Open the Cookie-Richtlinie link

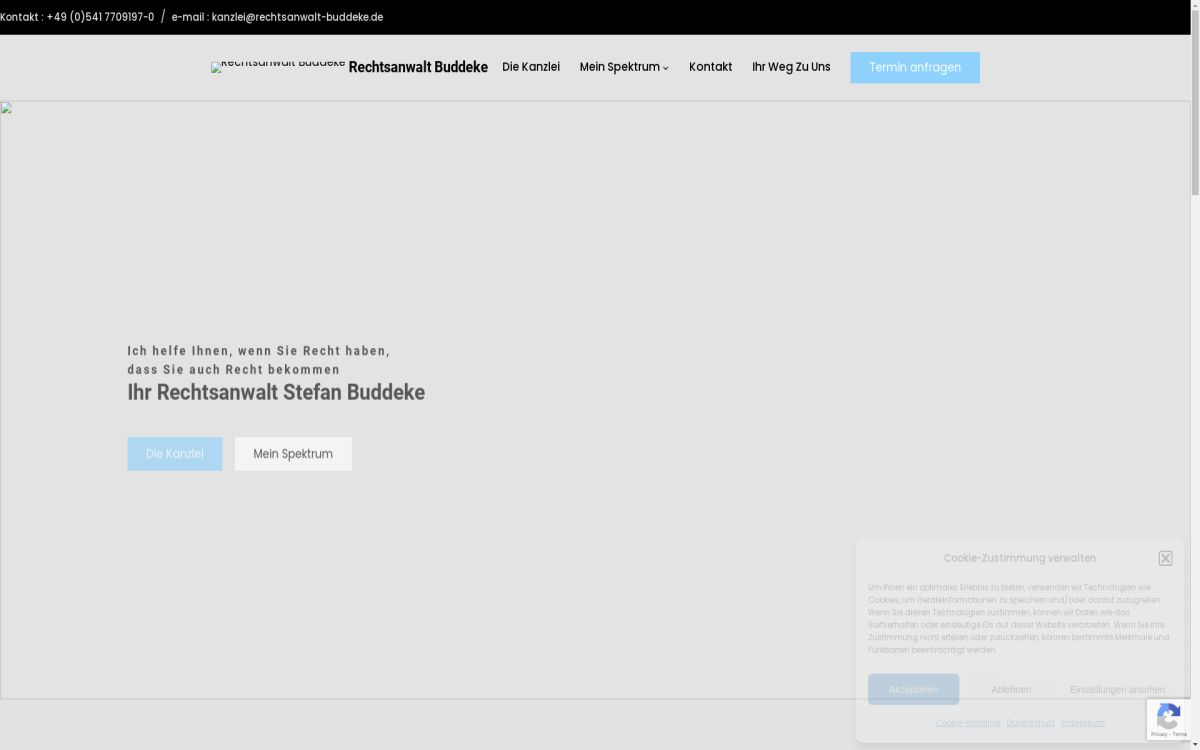click(x=967, y=723)
